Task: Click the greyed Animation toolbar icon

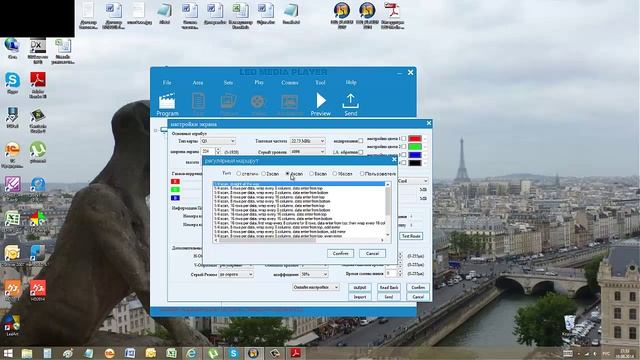Action: click(x=289, y=101)
